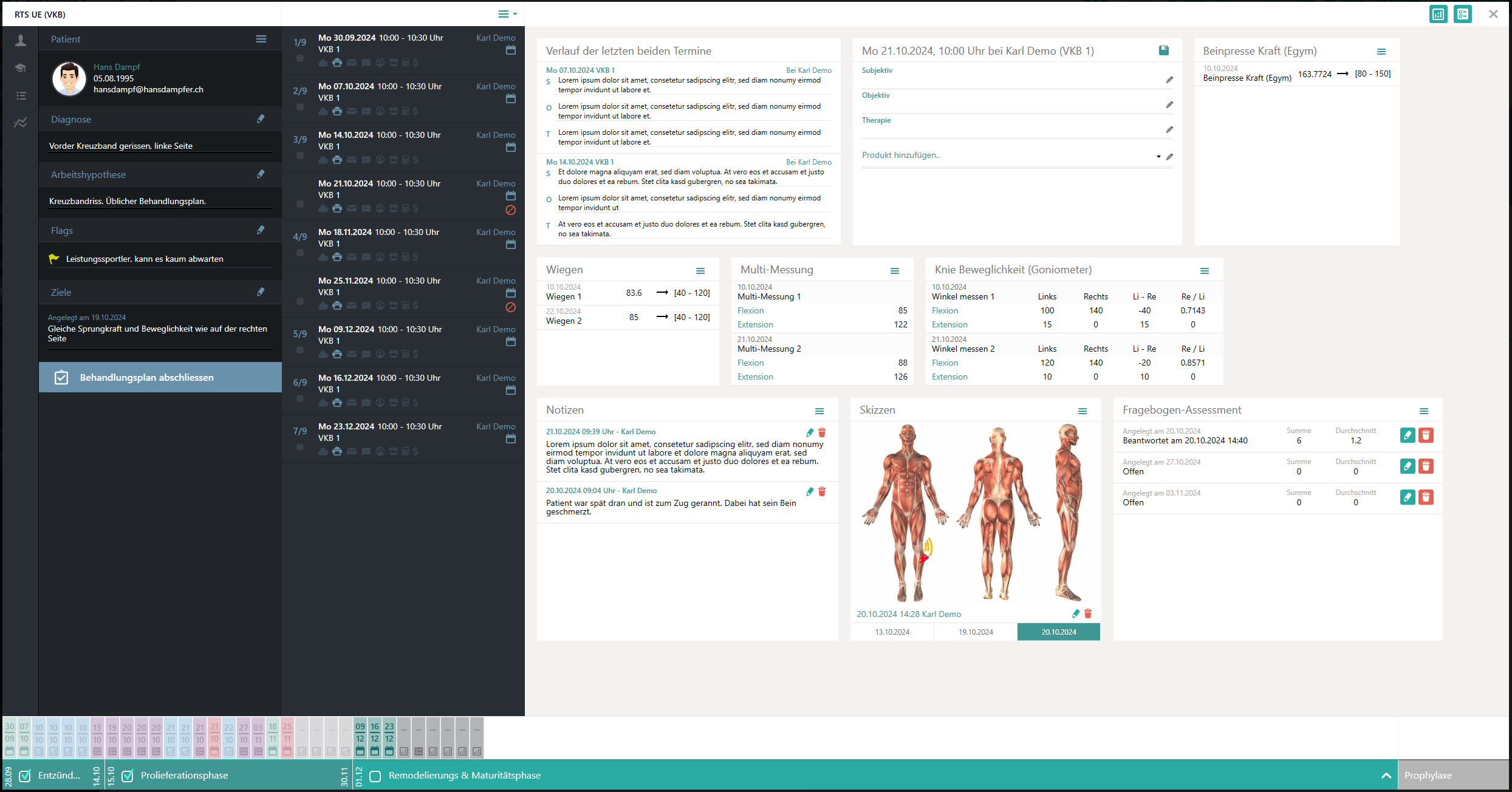Uncheck the Proliferationsphase phase checkbox
Screen dimensions: 1512x792
pos(128,776)
